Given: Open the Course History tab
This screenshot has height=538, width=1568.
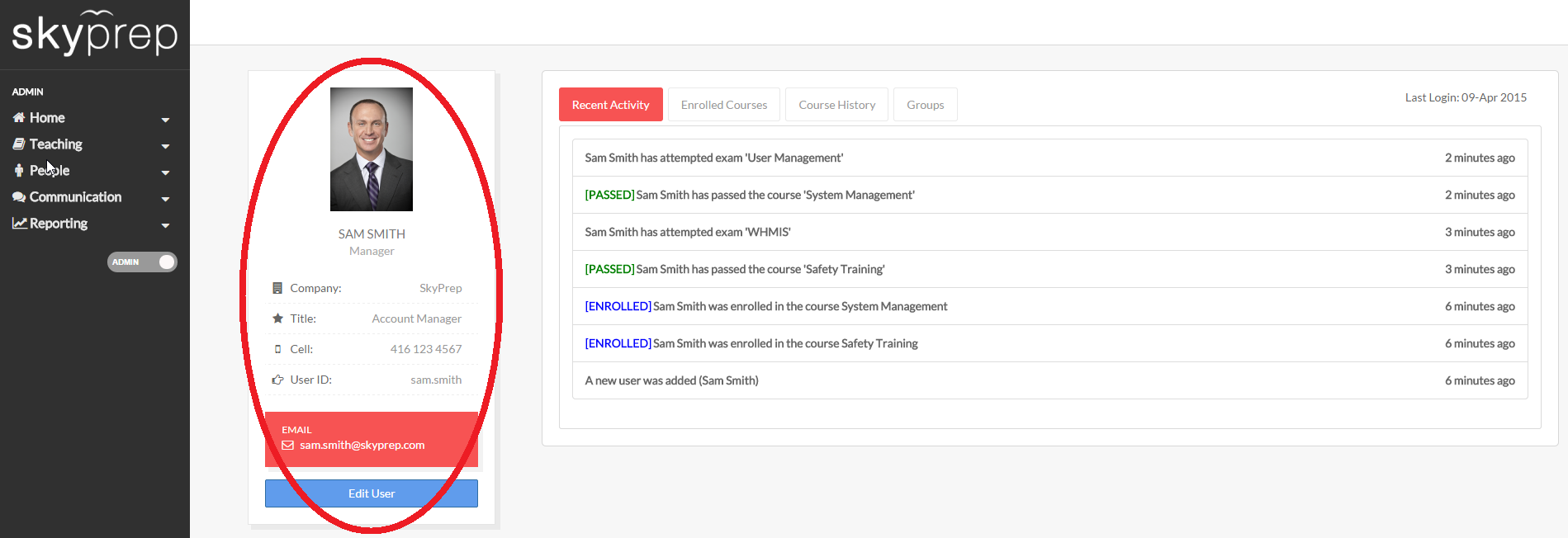Looking at the screenshot, I should point(836,105).
